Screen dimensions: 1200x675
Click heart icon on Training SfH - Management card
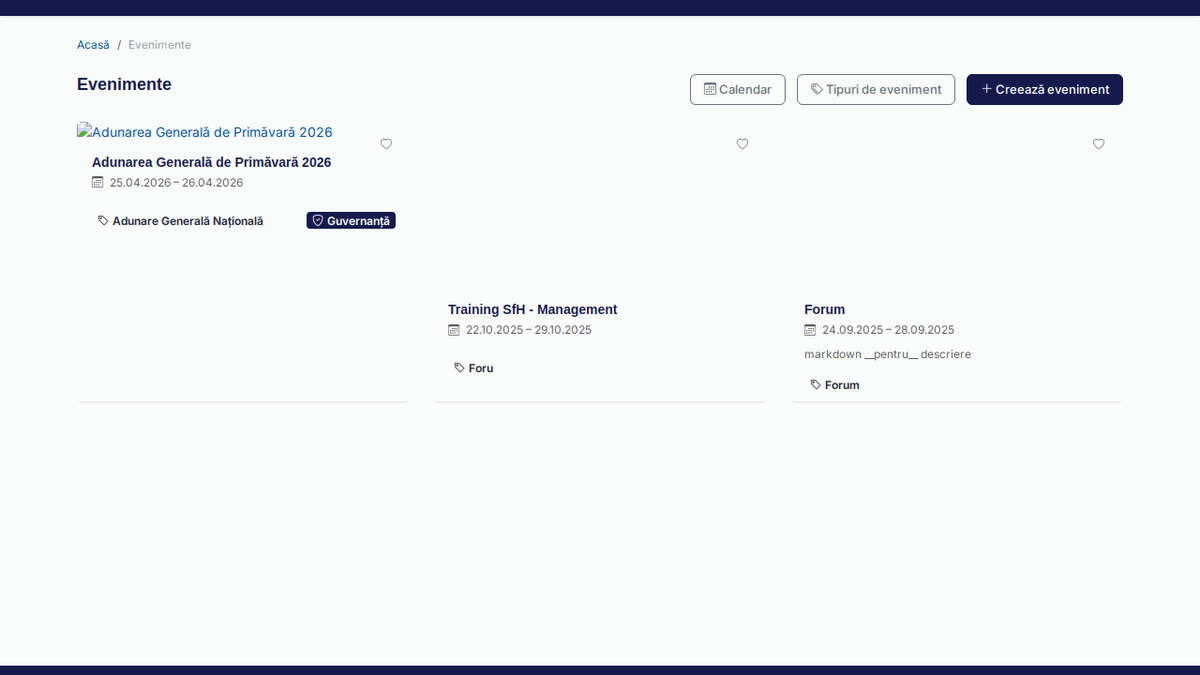742,144
